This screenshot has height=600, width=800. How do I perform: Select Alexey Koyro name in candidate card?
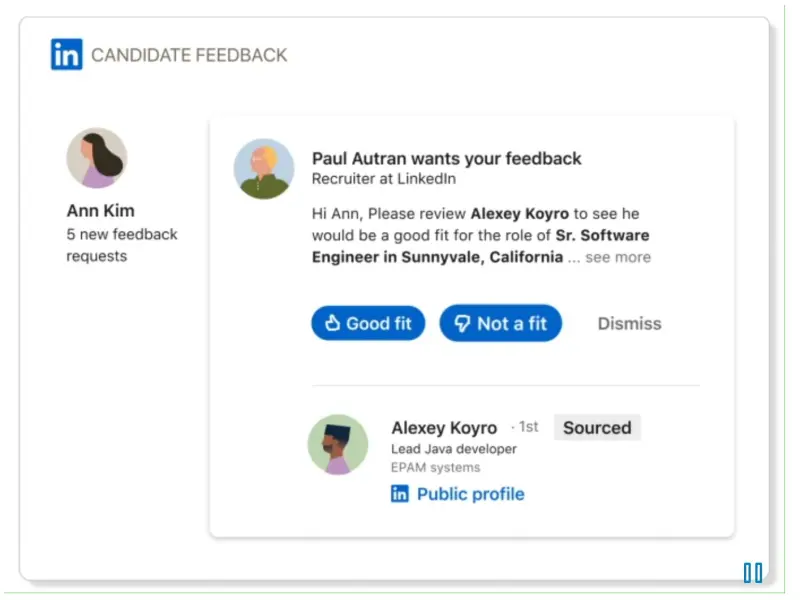pos(444,428)
